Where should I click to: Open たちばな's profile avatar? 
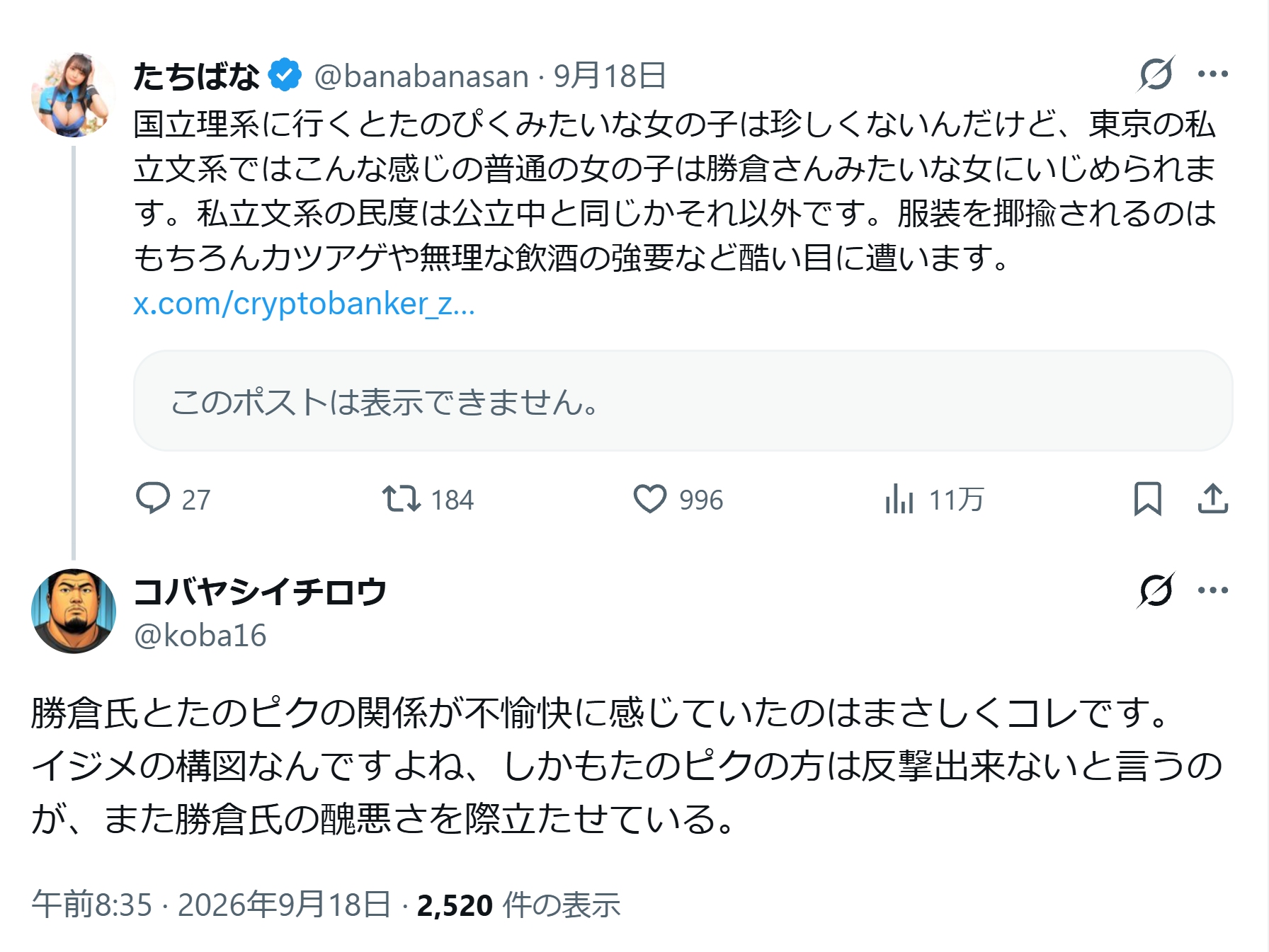click(74, 94)
